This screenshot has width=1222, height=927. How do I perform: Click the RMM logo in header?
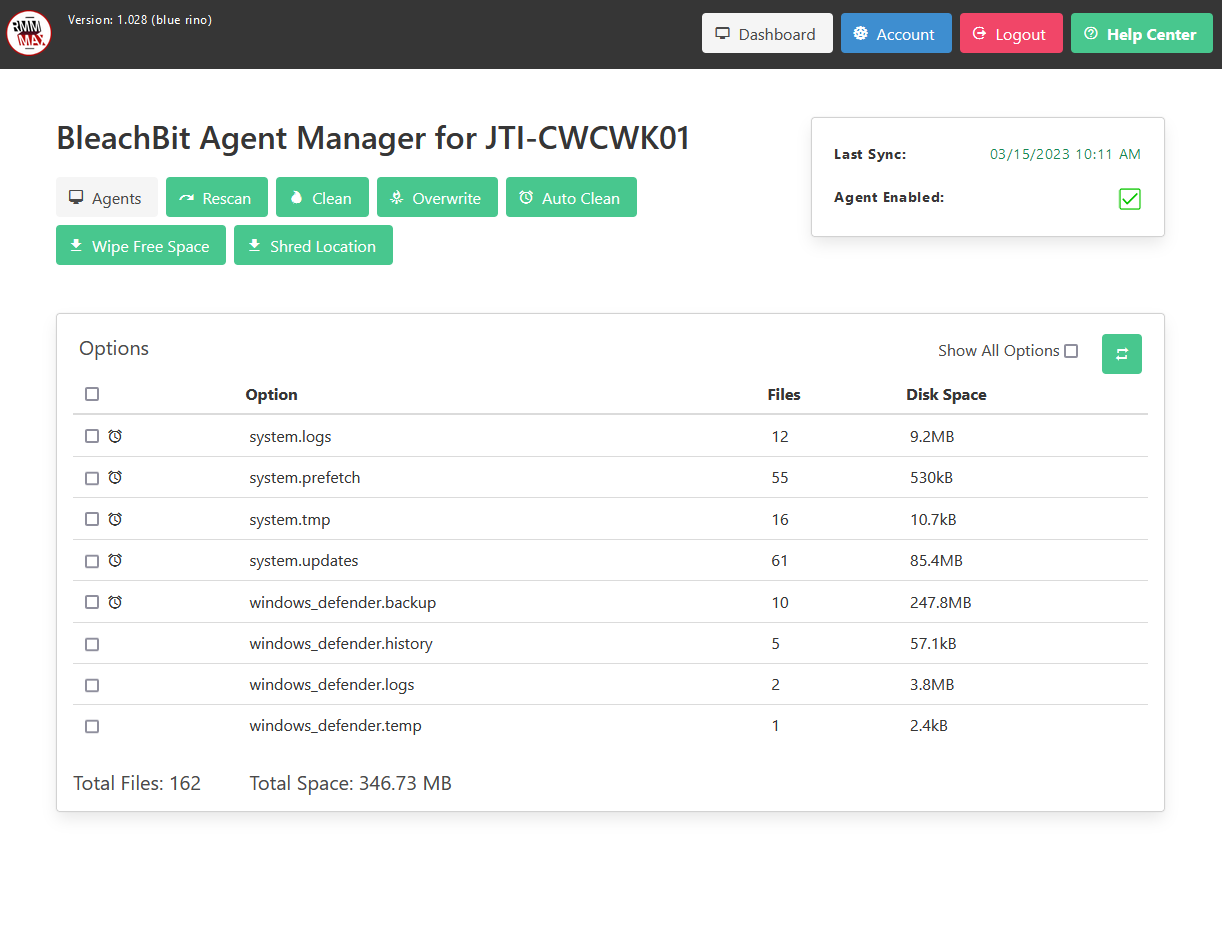29,34
